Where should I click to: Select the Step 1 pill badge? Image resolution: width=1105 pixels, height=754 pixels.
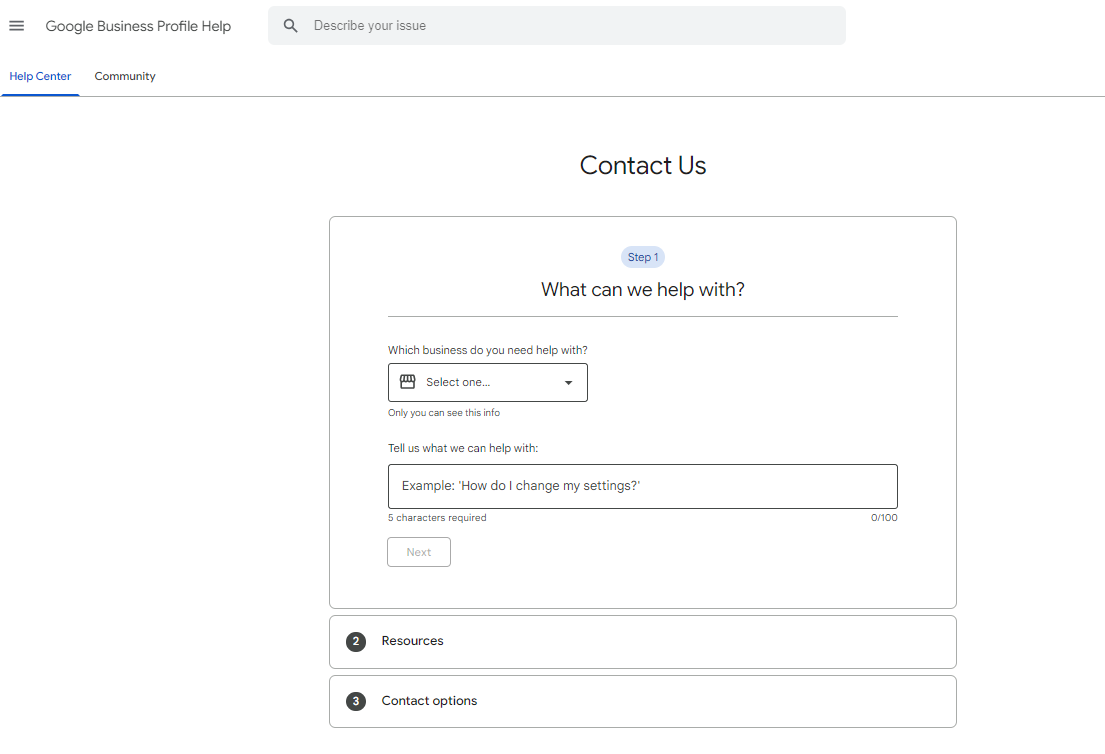[x=642, y=257]
